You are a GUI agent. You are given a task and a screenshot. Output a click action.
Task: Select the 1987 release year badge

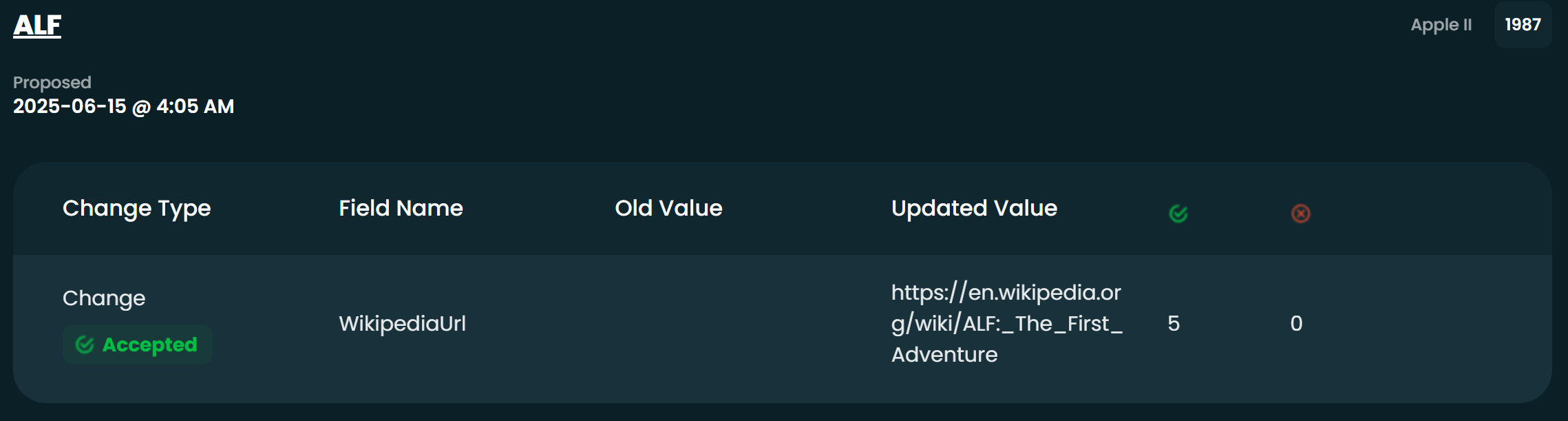tap(1523, 25)
